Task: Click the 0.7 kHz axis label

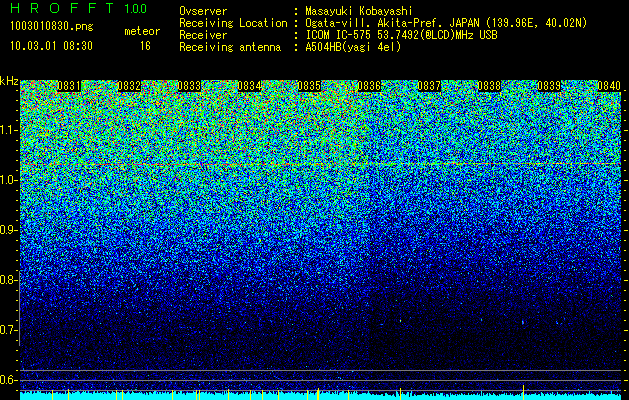Action: [9, 330]
